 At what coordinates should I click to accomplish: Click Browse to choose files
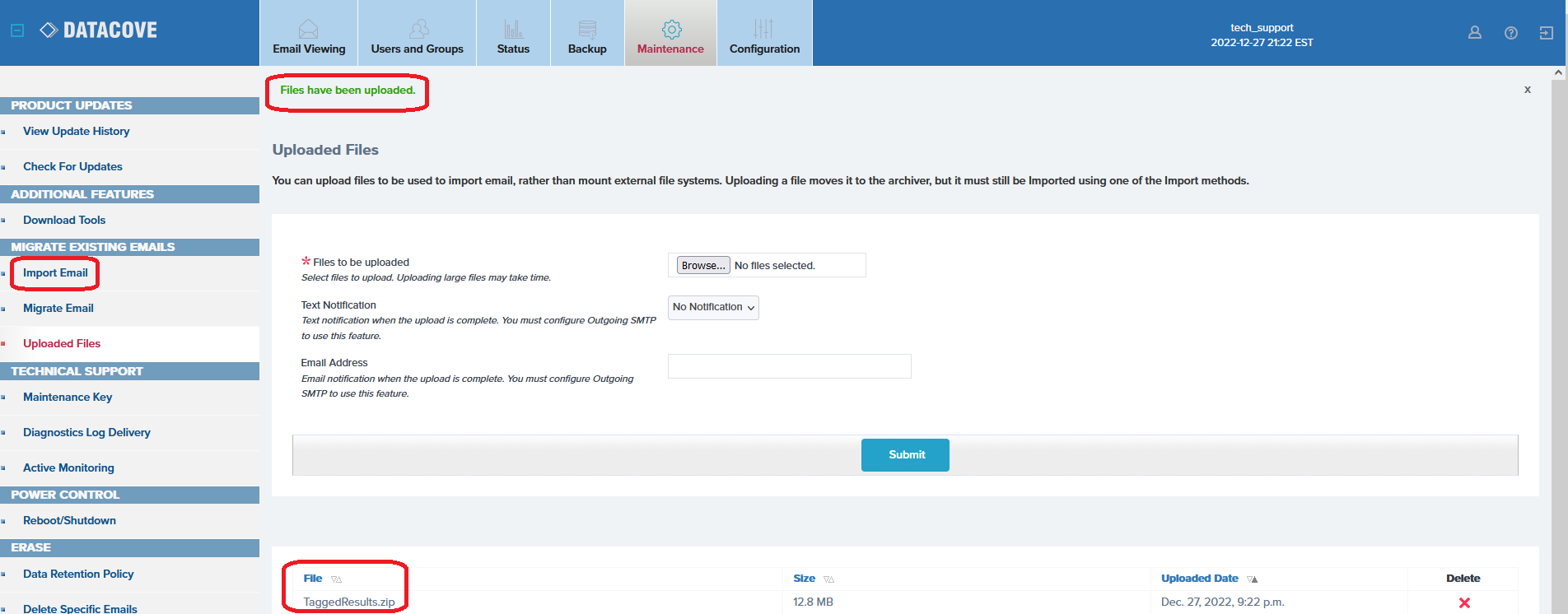pos(702,265)
